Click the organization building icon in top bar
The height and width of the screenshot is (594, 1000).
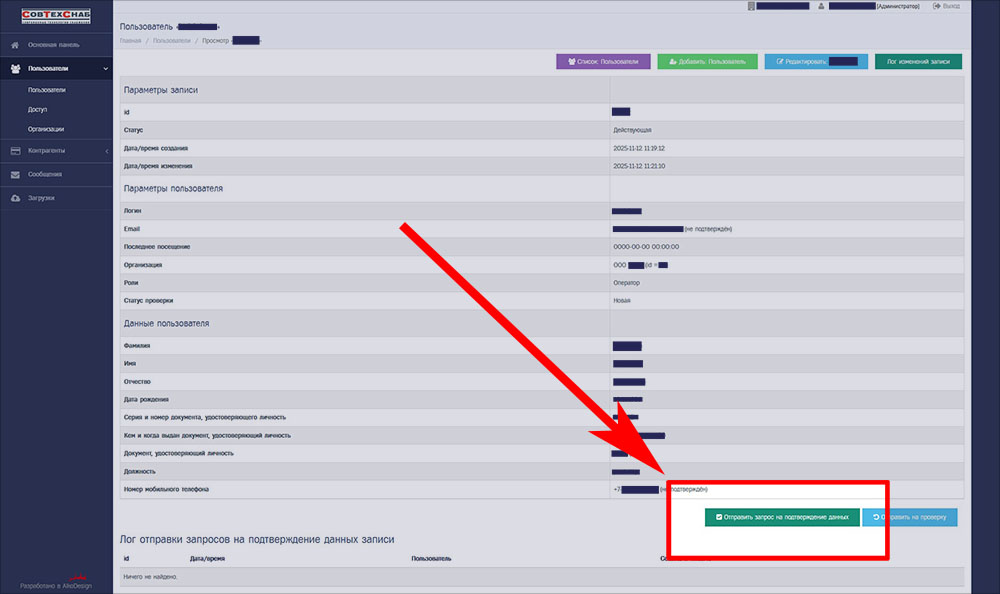tap(751, 6)
